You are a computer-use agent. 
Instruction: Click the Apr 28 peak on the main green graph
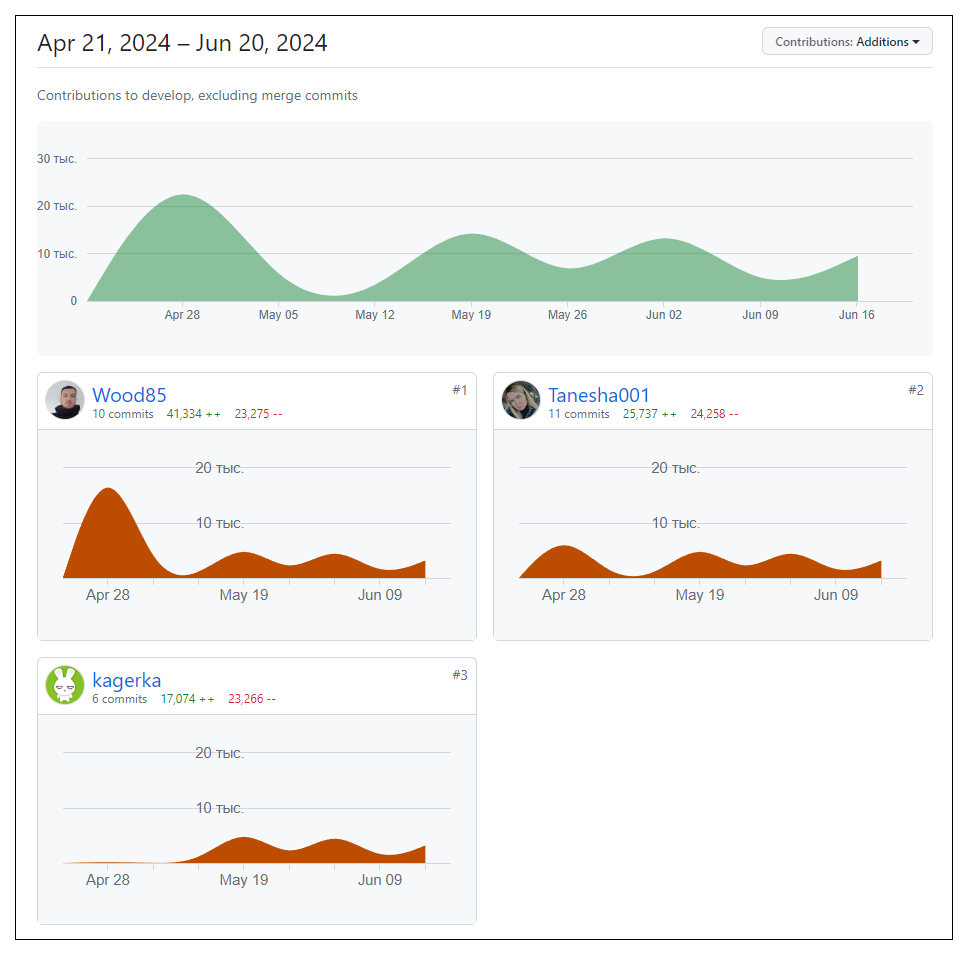pyautogui.click(x=183, y=196)
